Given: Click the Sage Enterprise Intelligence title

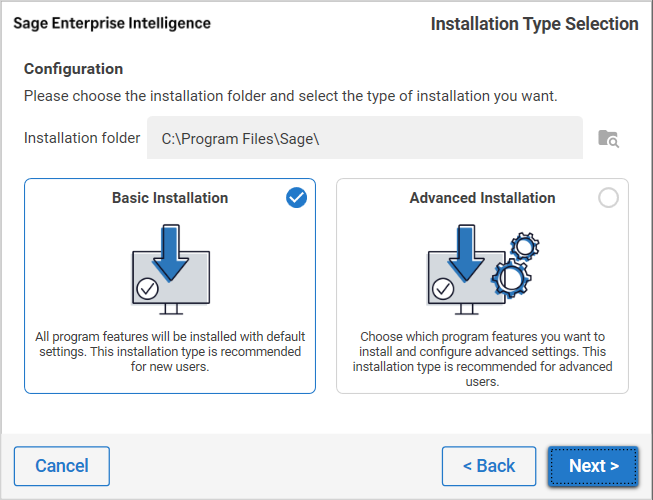Looking at the screenshot, I should click(112, 23).
